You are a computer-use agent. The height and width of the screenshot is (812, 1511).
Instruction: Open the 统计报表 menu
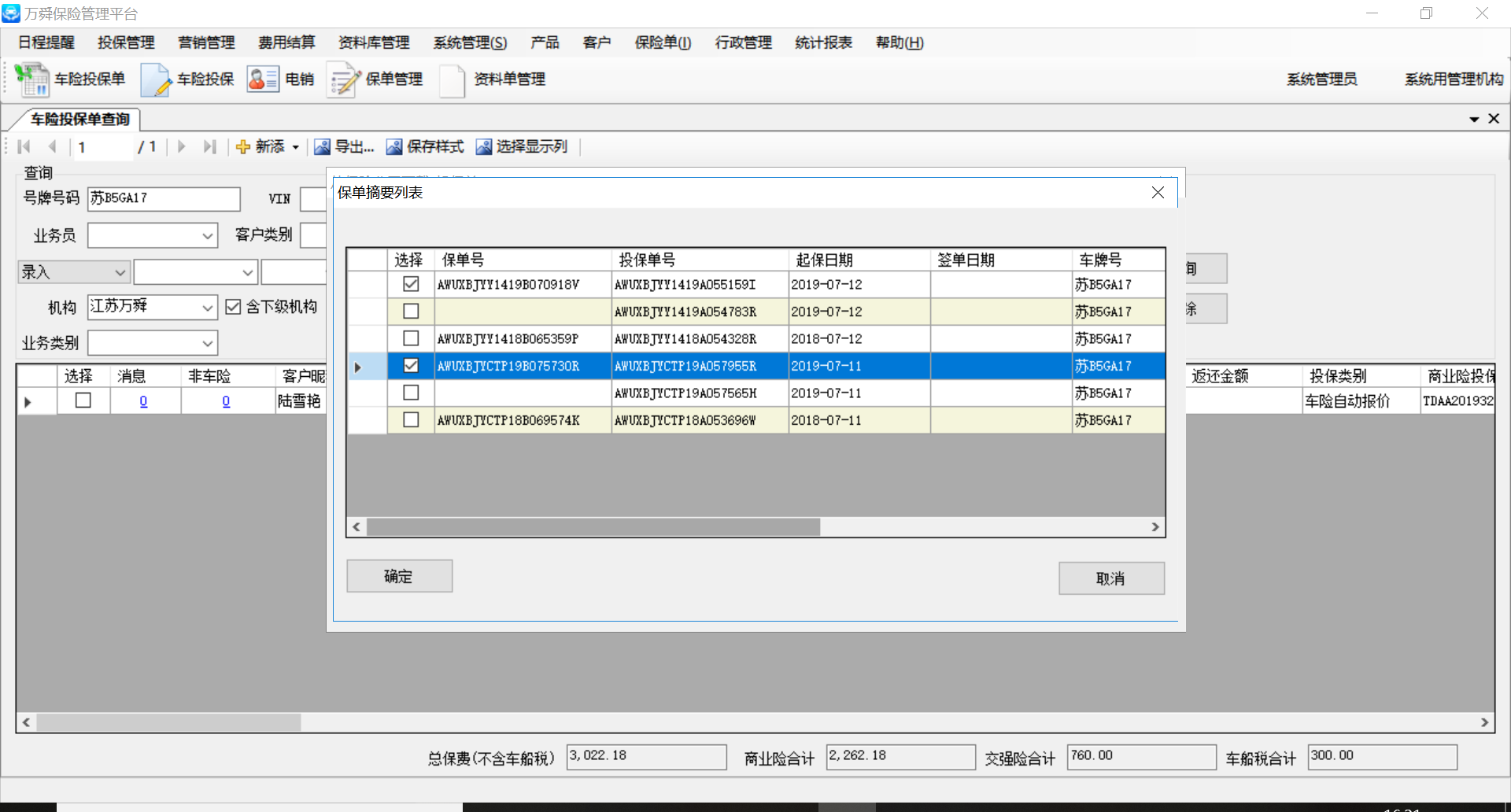pos(823,42)
